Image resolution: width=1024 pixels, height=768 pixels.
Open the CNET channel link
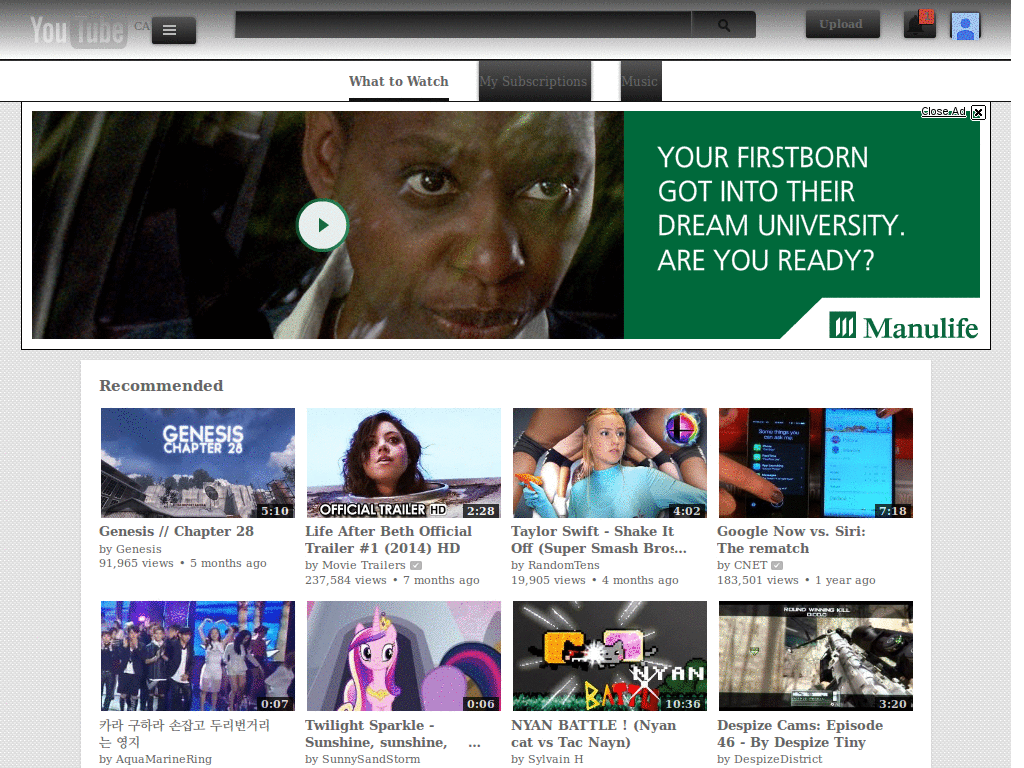click(750, 566)
